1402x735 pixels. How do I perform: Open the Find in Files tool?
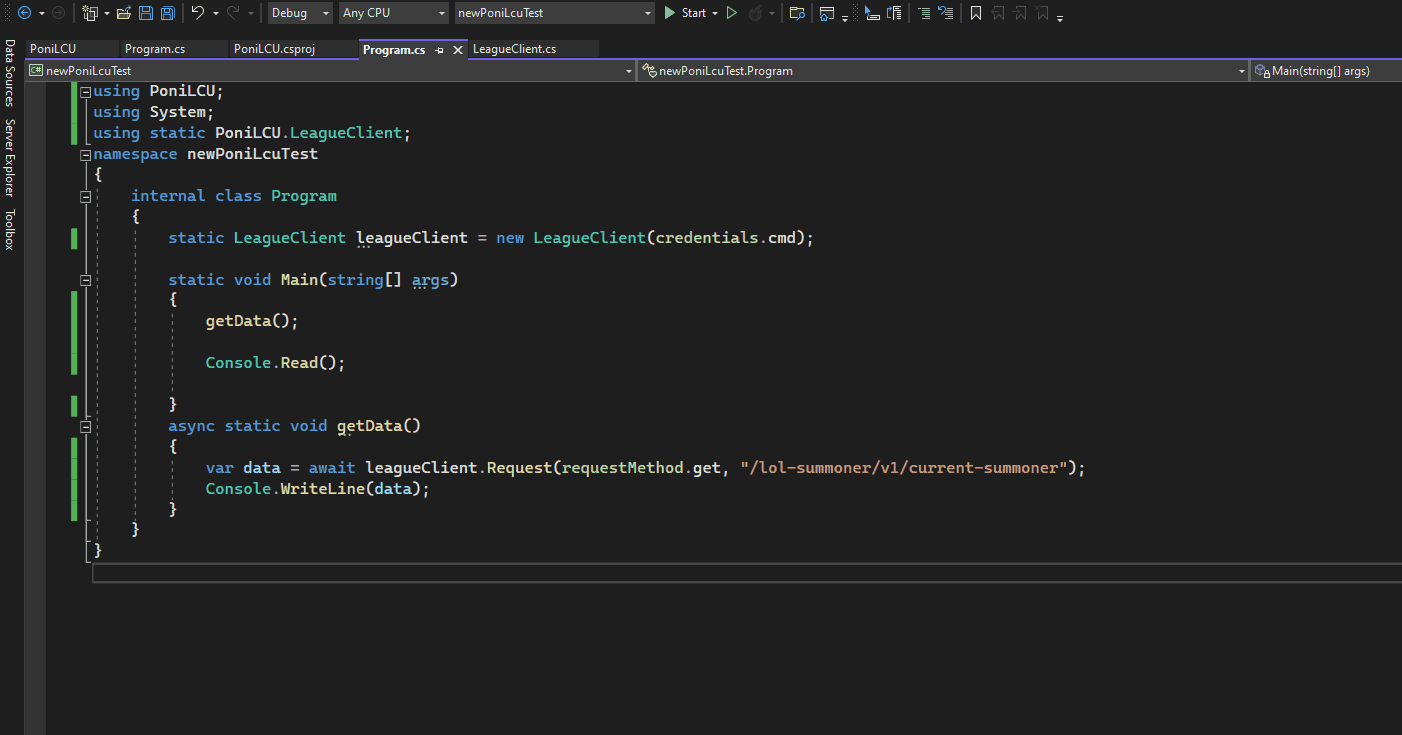coord(798,13)
